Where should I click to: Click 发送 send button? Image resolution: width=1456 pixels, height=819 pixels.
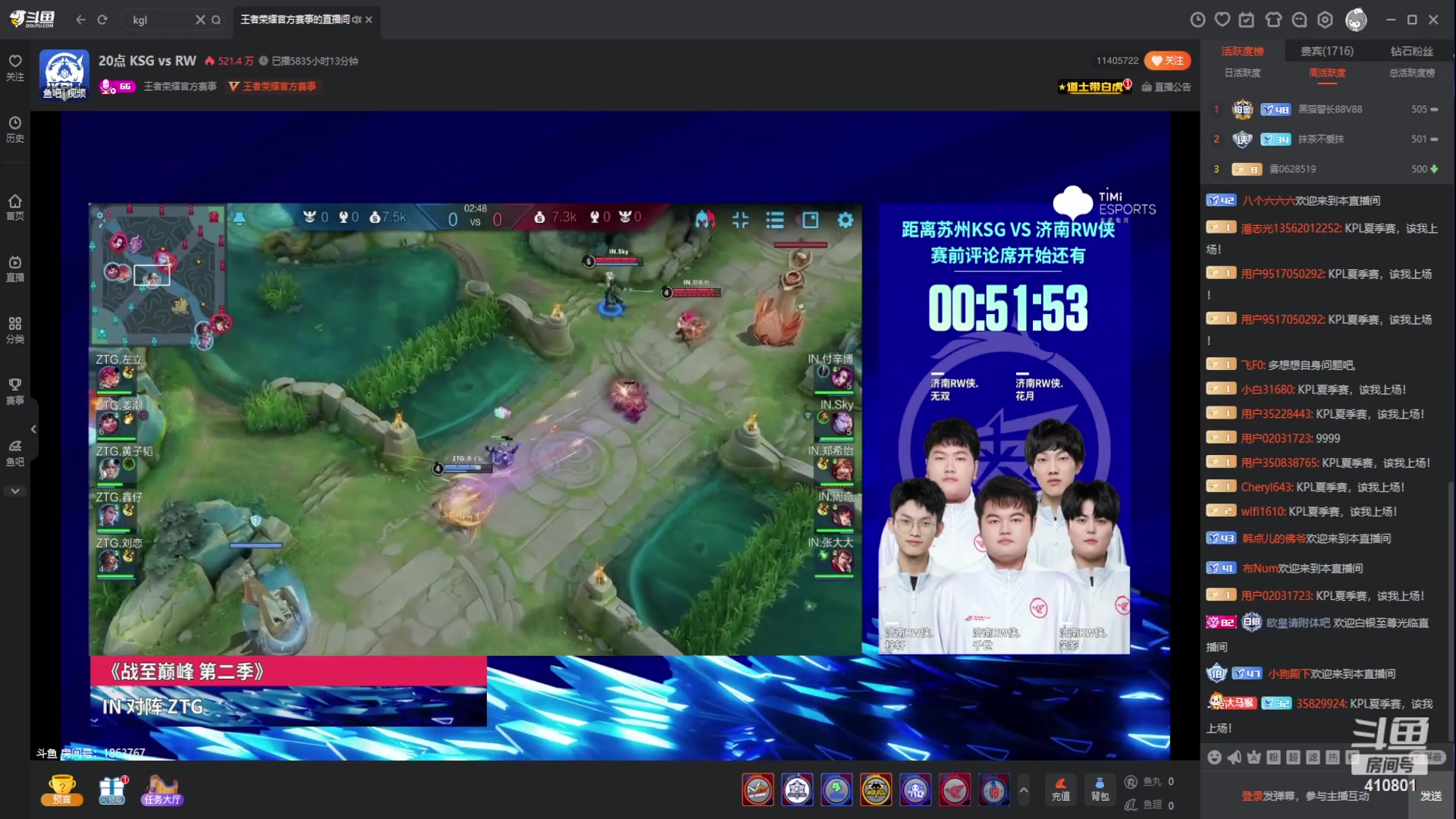[1431, 796]
